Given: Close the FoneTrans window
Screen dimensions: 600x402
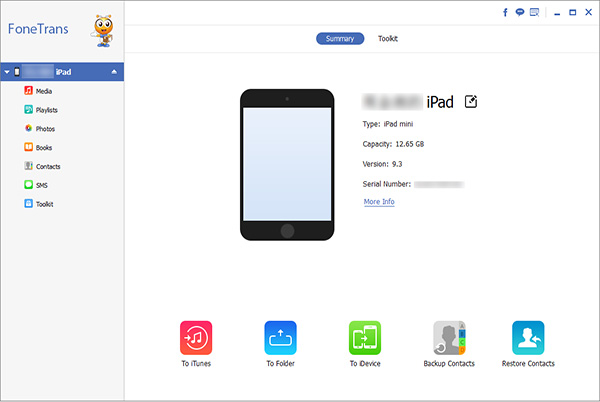Looking at the screenshot, I should click(x=589, y=13).
